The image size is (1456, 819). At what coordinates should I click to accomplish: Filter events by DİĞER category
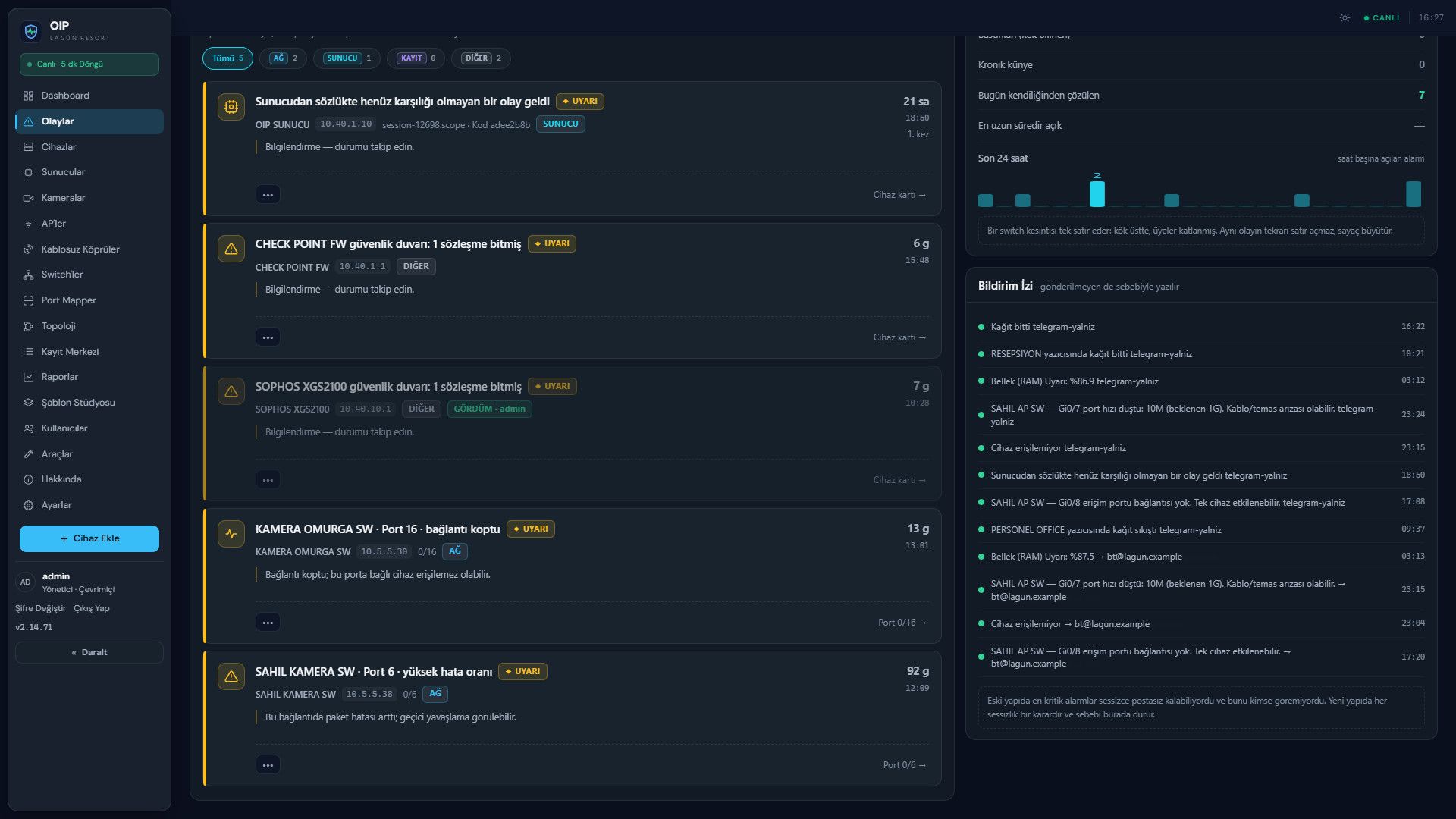pos(481,58)
